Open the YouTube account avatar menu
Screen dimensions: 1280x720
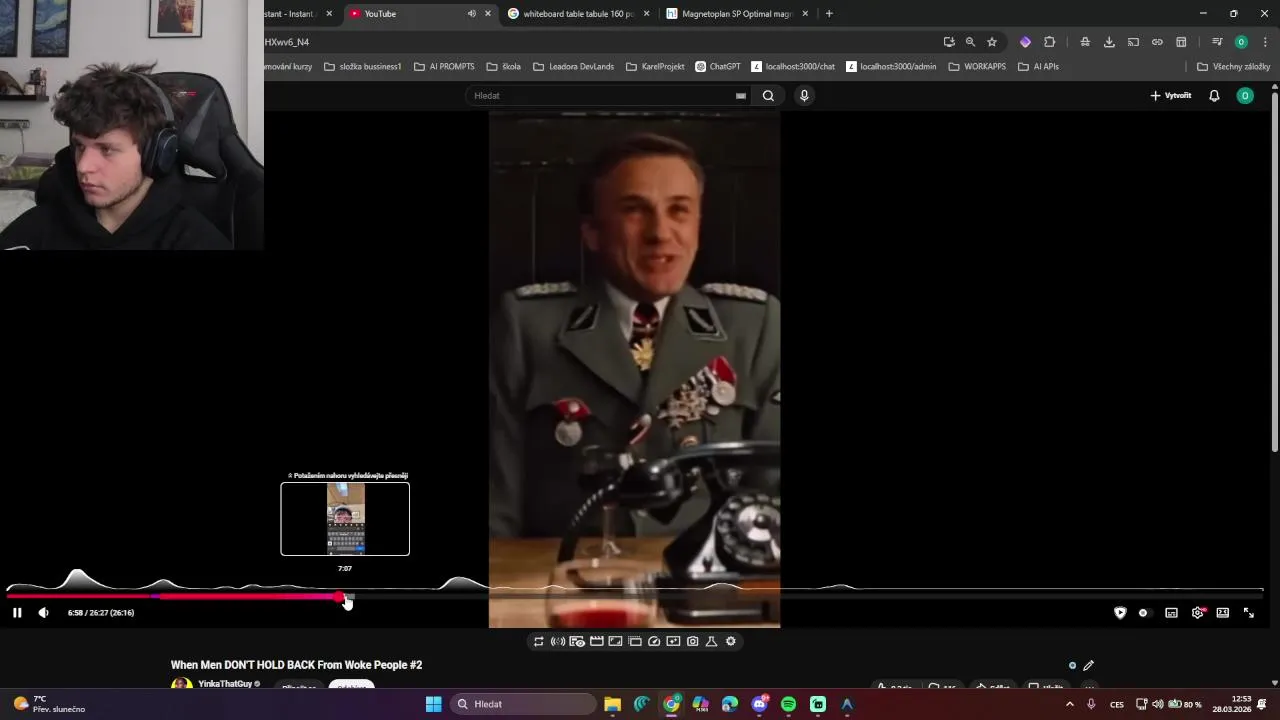point(1245,96)
